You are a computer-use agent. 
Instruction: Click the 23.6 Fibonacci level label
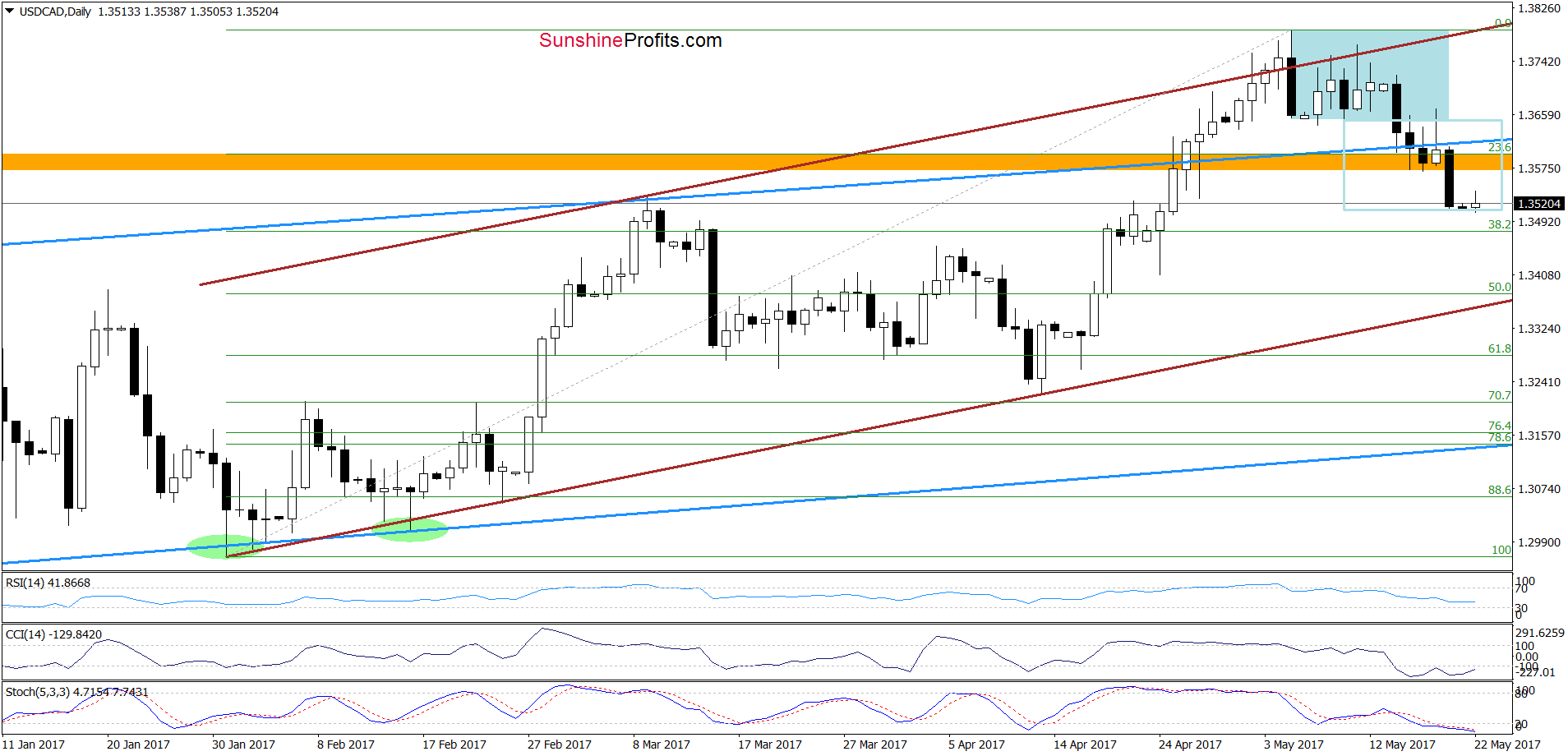pyautogui.click(x=1499, y=147)
